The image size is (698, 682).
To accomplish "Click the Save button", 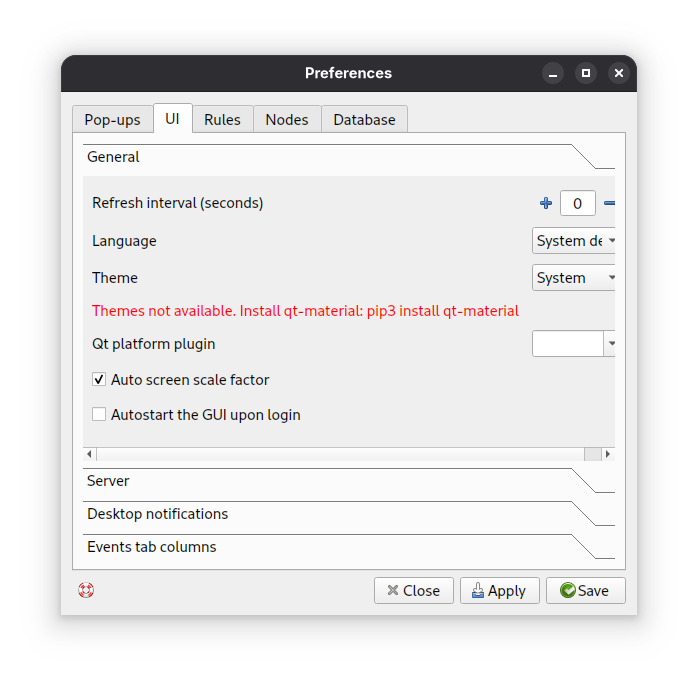I will pos(585,590).
